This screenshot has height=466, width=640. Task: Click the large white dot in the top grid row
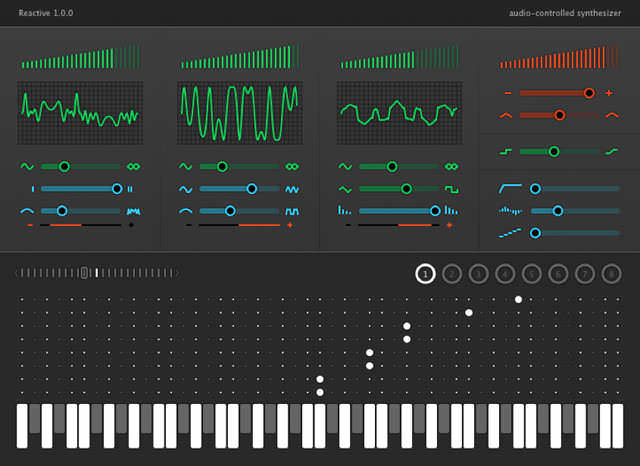coord(518,299)
